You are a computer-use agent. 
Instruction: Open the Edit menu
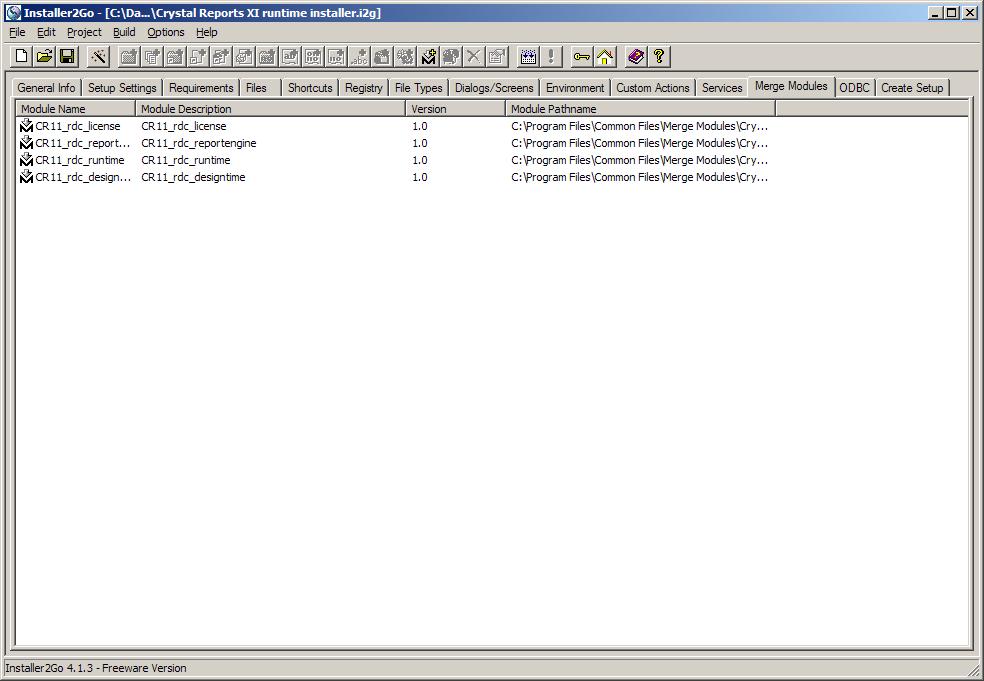click(46, 32)
